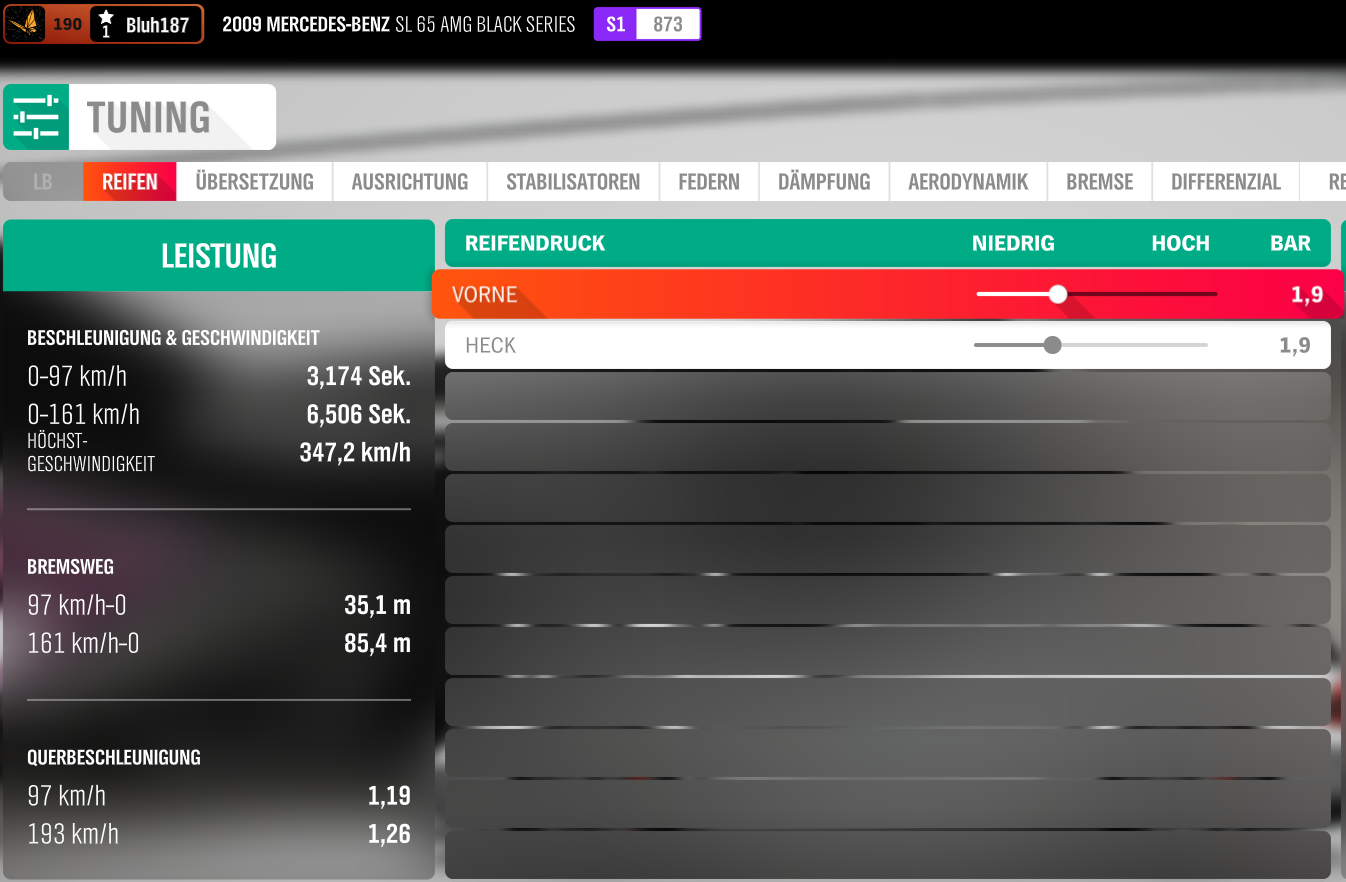Select the HECK tire pressure row
Screen dimensions: 1346x882
click(x=888, y=345)
